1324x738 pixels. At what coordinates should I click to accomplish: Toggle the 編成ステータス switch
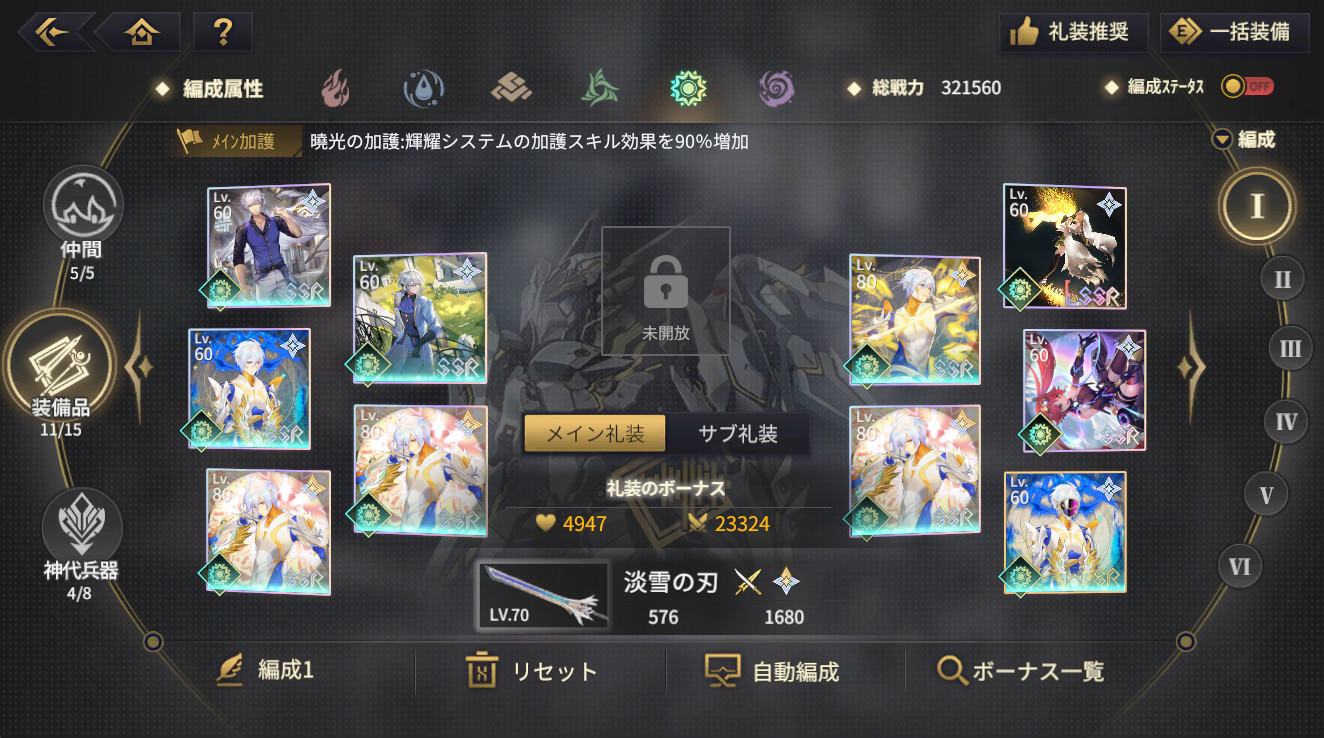pos(1247,87)
